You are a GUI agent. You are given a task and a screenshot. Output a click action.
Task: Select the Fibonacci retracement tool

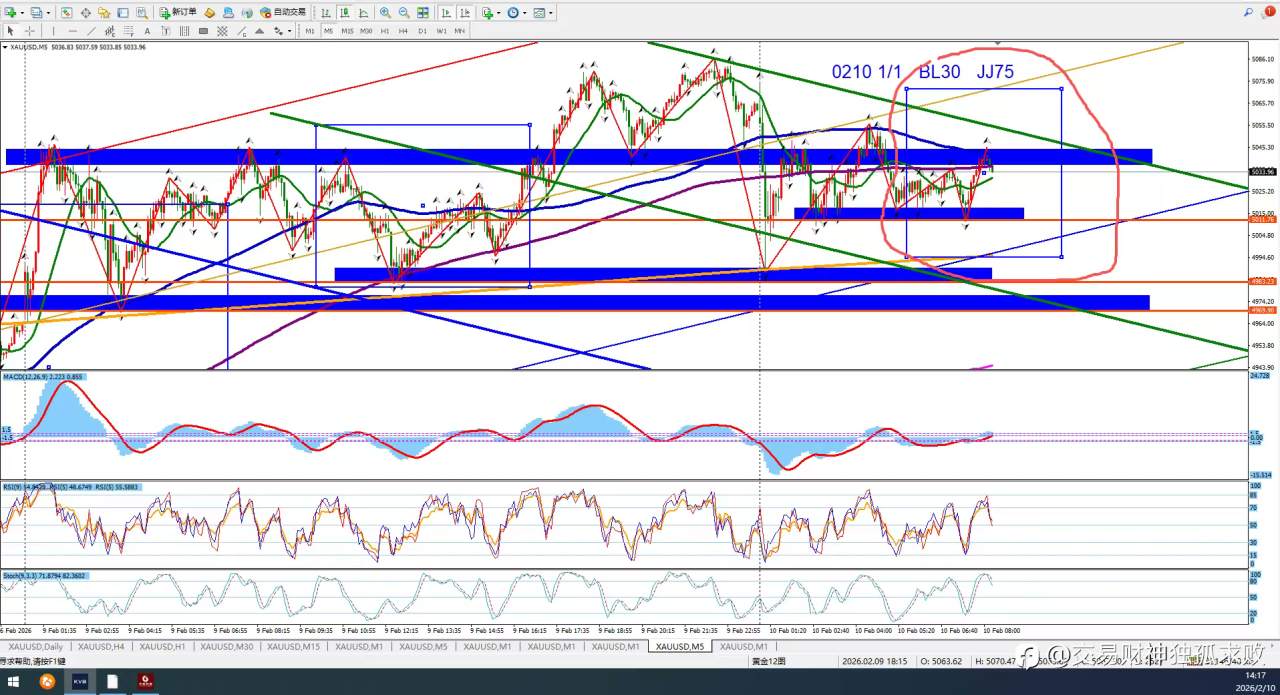point(128,31)
